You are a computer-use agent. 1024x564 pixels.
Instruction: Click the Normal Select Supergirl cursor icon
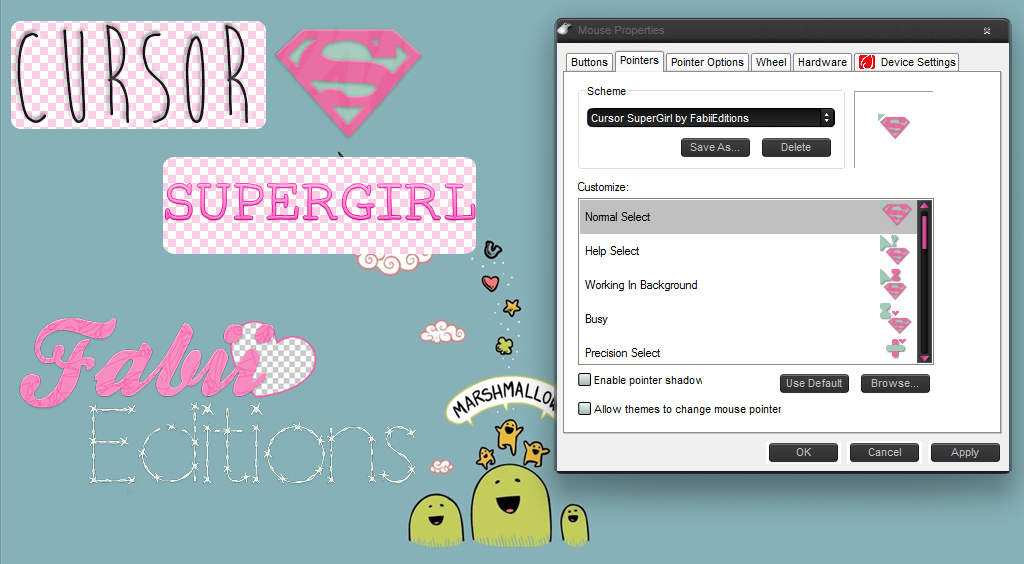tap(896, 213)
